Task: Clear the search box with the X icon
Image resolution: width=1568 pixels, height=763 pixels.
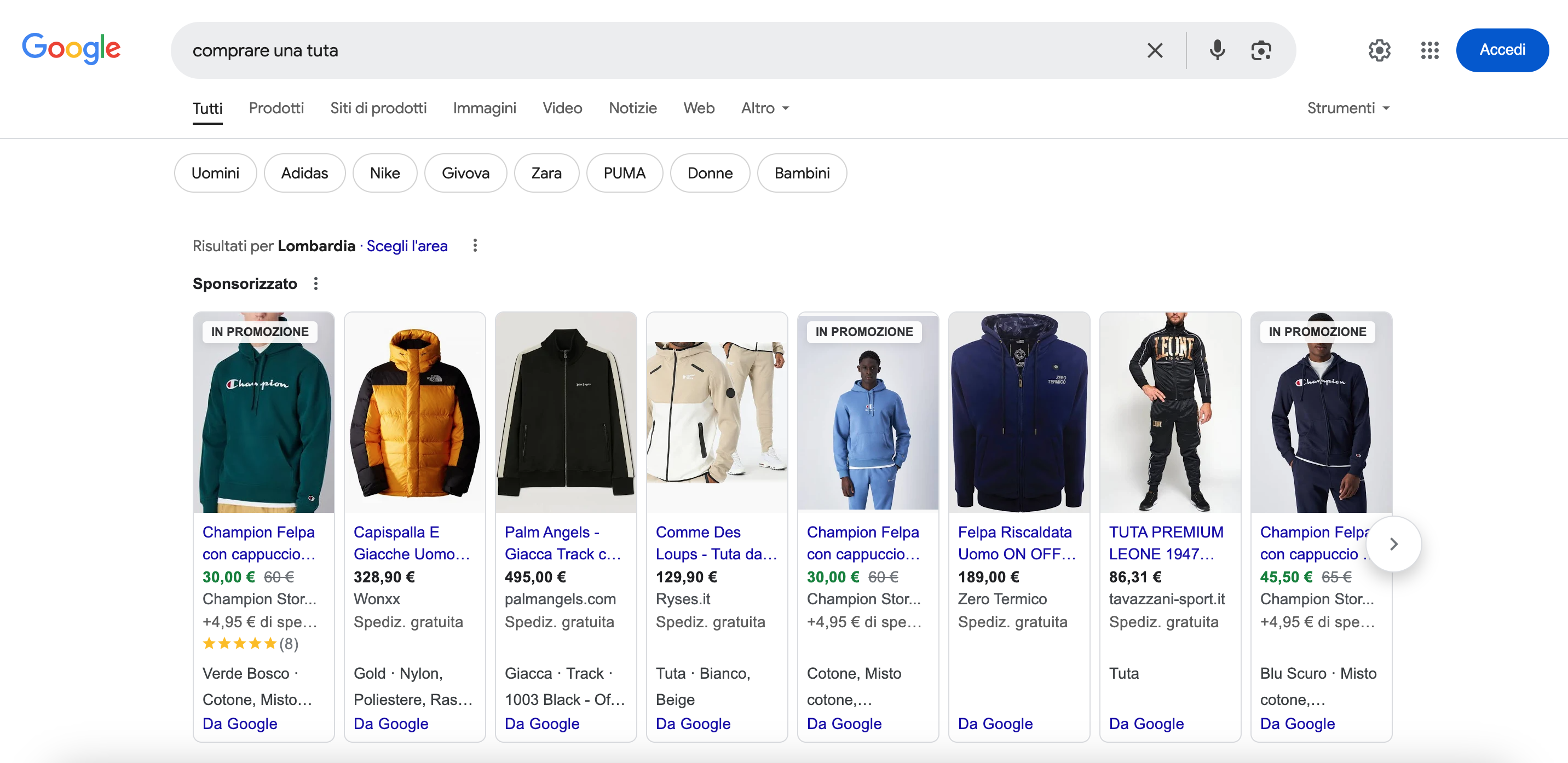Action: pyautogui.click(x=1155, y=50)
